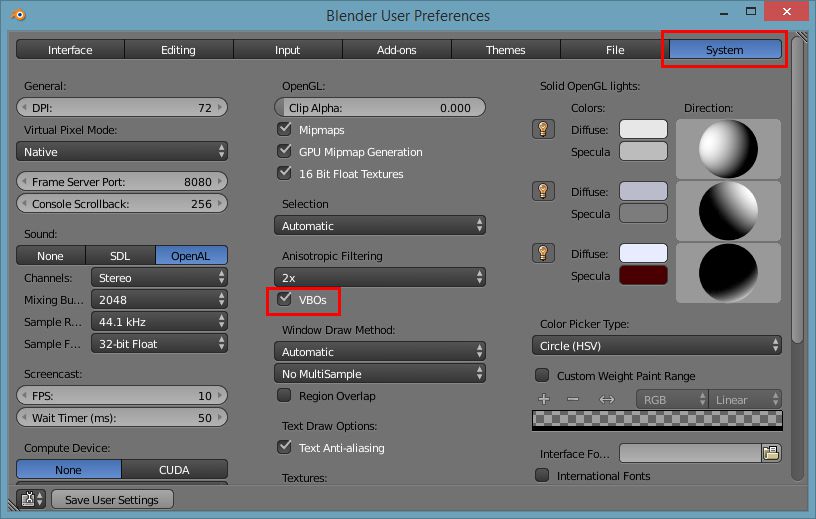Set sound device to None
Screen dimensions: 816x519
point(51,256)
